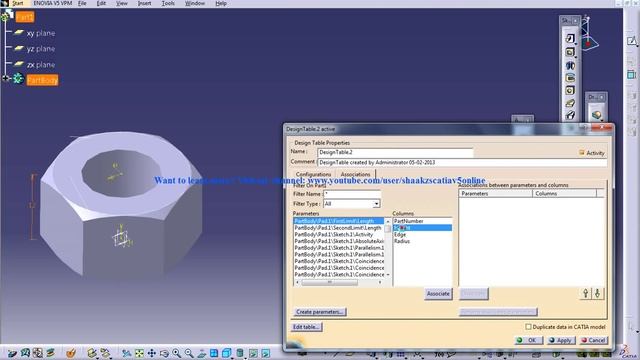
Task: Cancel the Design Table dialog
Action: [x=593, y=340]
